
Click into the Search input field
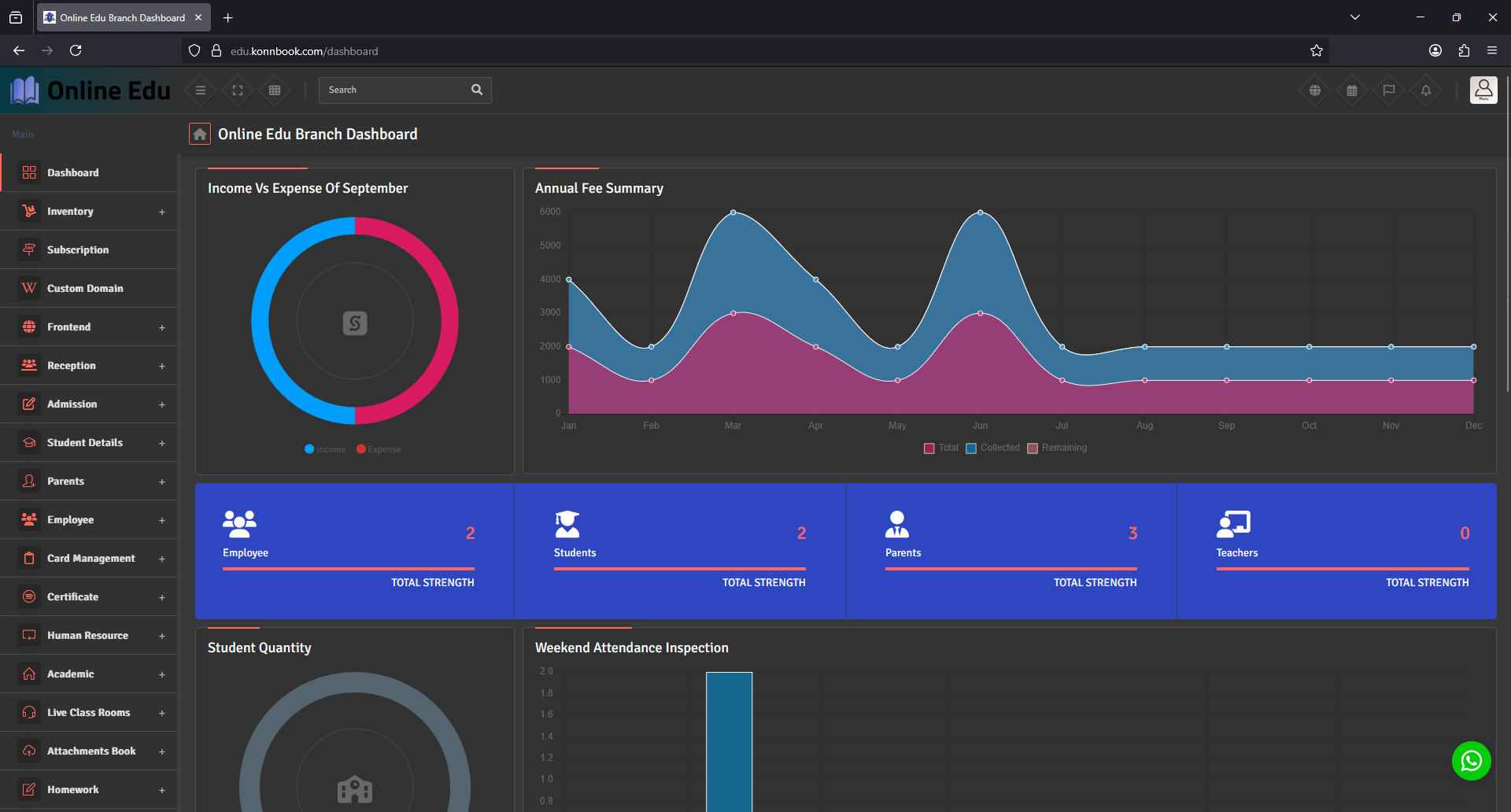click(393, 90)
